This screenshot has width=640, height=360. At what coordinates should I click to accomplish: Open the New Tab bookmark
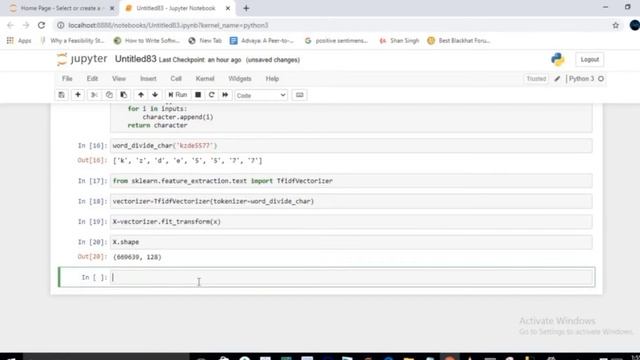tap(205, 41)
